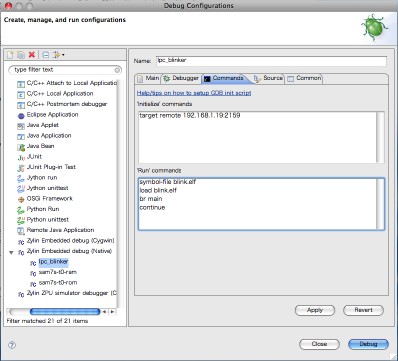Image resolution: width=398 pixels, height=361 pixels.
Task: Create a new launch configuration
Action: (10, 55)
